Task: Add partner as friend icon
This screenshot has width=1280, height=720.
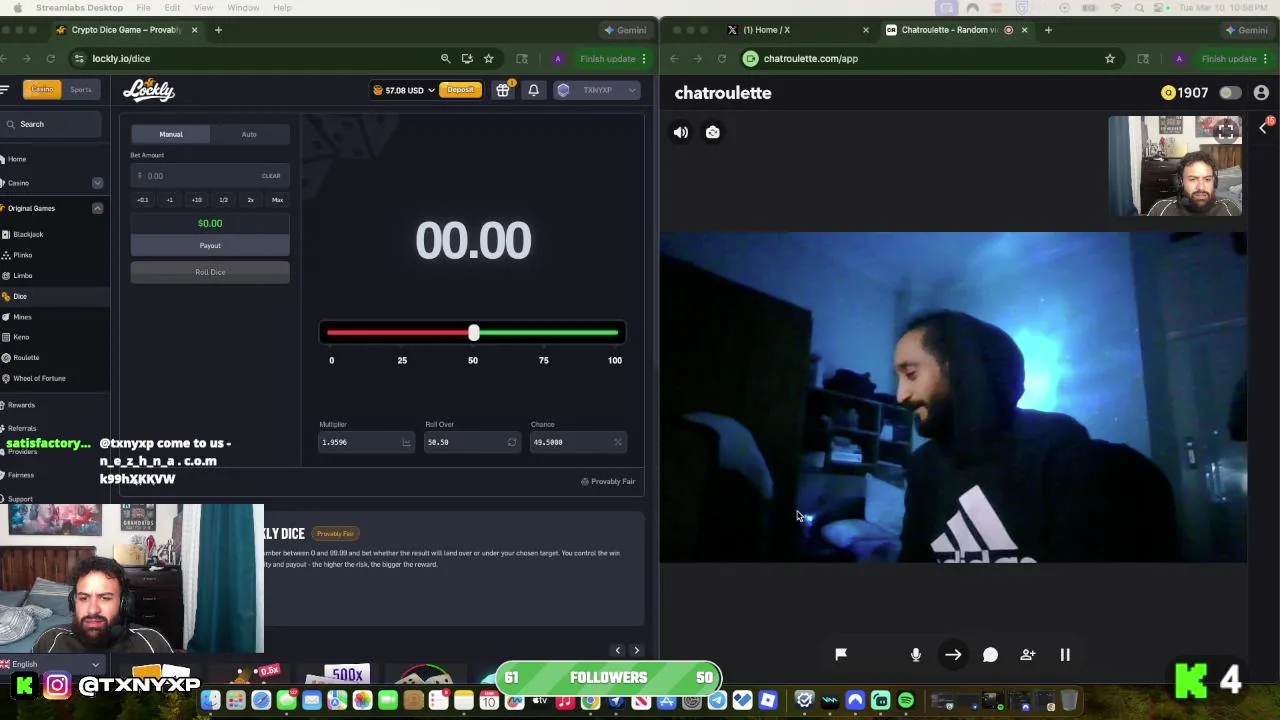Action: coord(1028,655)
